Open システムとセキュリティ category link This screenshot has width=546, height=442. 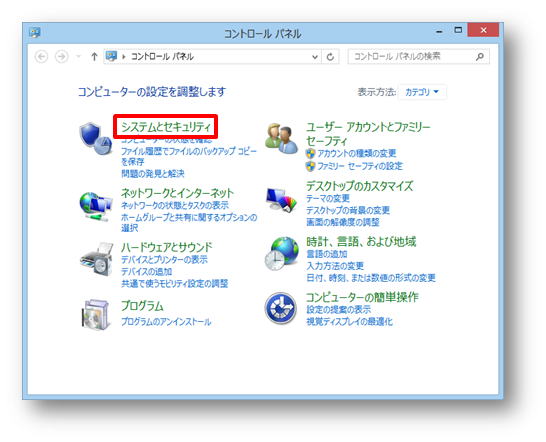[166, 127]
